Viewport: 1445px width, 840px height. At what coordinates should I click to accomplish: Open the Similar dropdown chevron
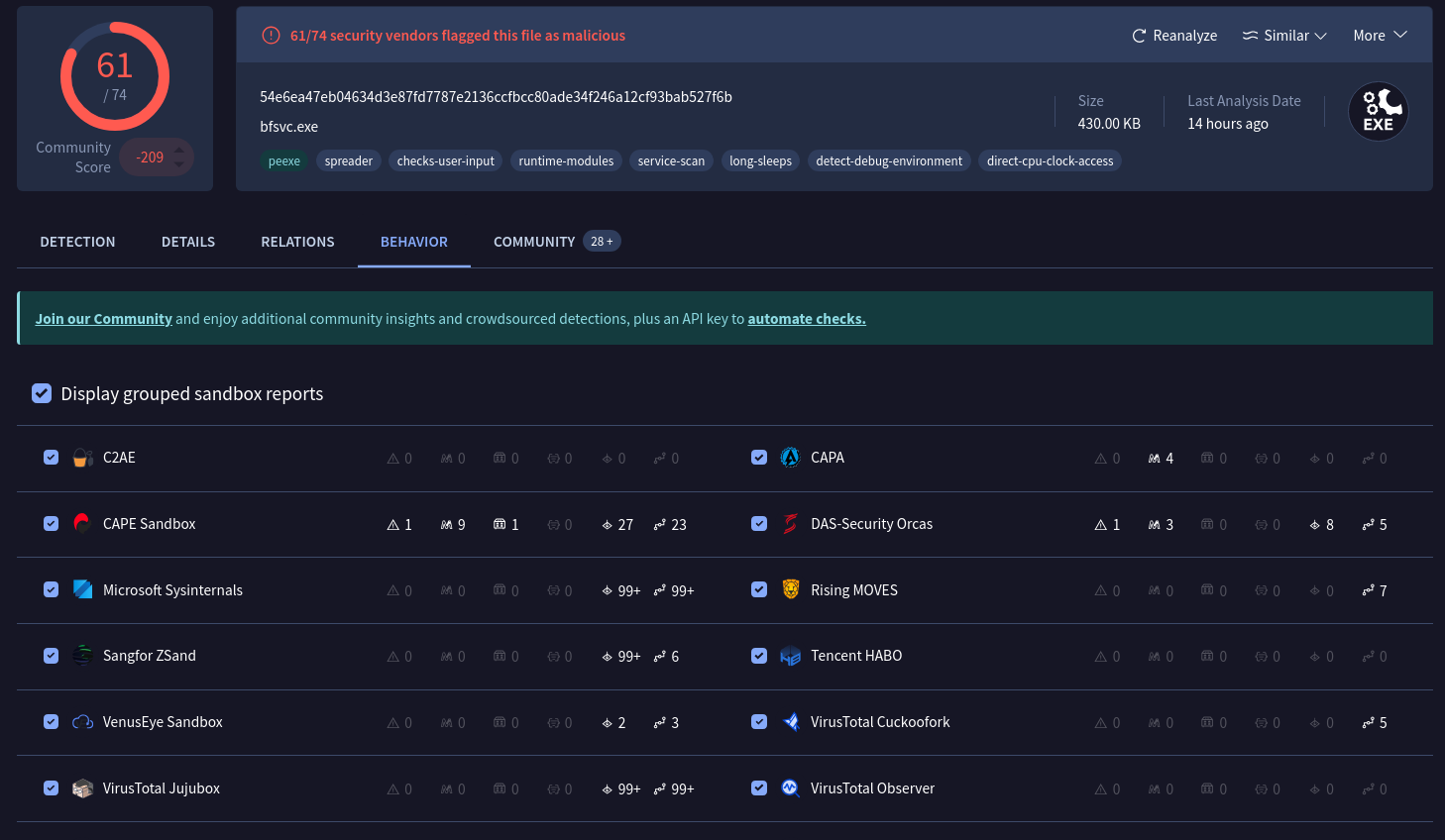coord(1320,36)
